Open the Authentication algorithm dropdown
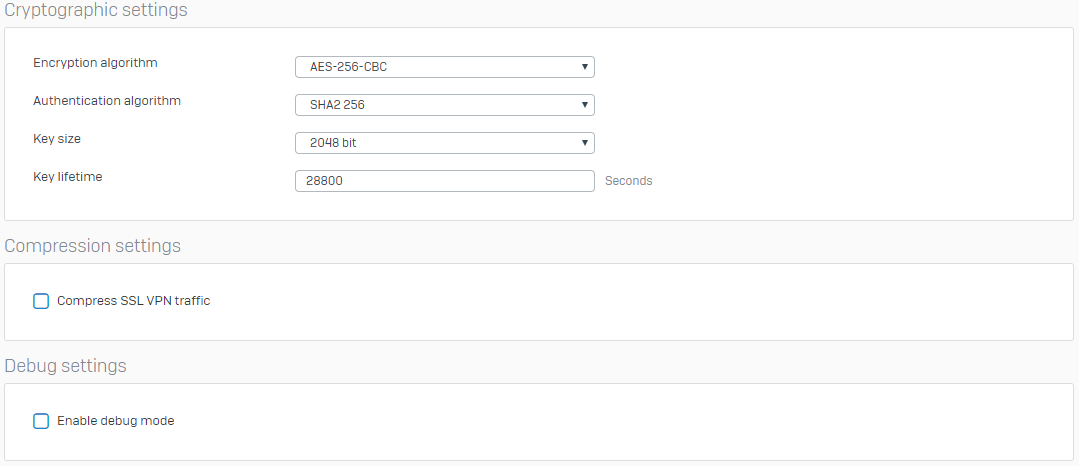 click(444, 105)
